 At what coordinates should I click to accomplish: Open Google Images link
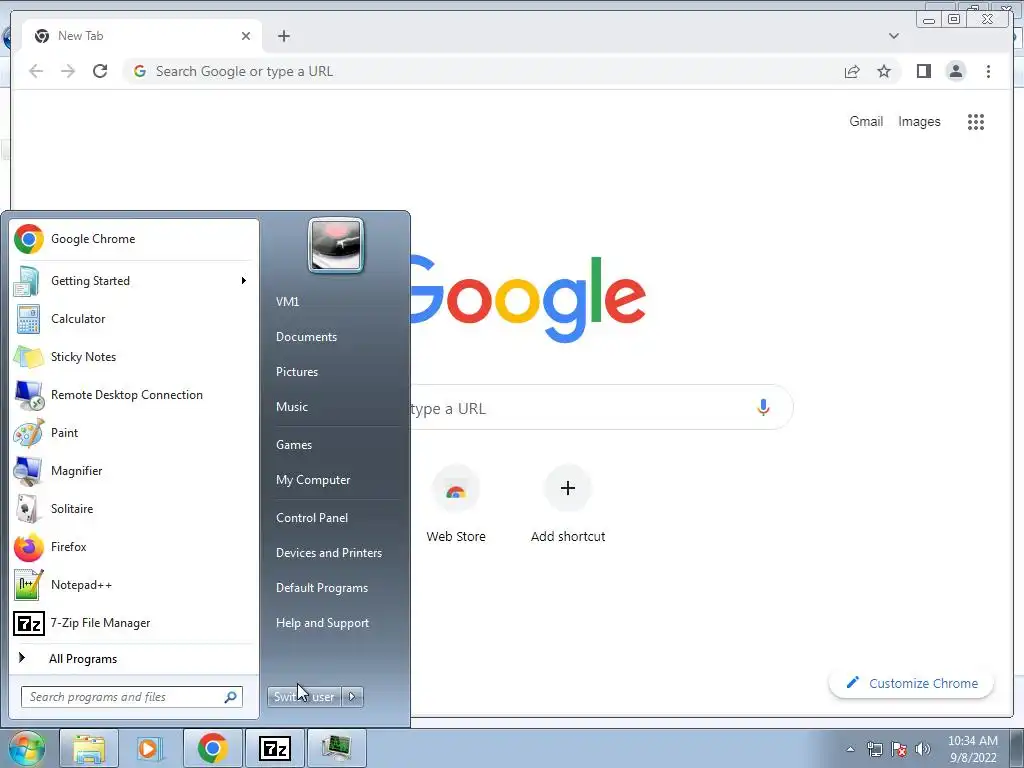[x=919, y=121]
